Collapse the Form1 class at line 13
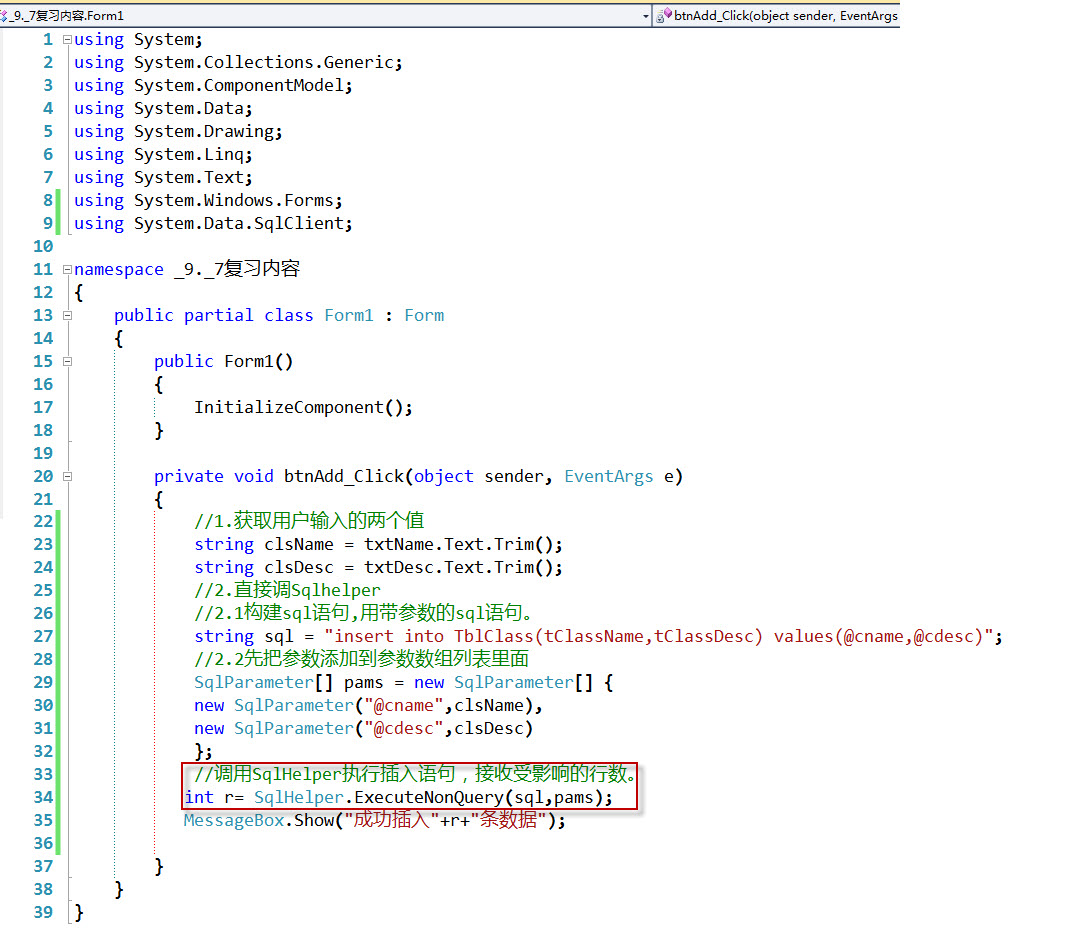The width and height of the screenshot is (1073, 929). click(x=67, y=315)
